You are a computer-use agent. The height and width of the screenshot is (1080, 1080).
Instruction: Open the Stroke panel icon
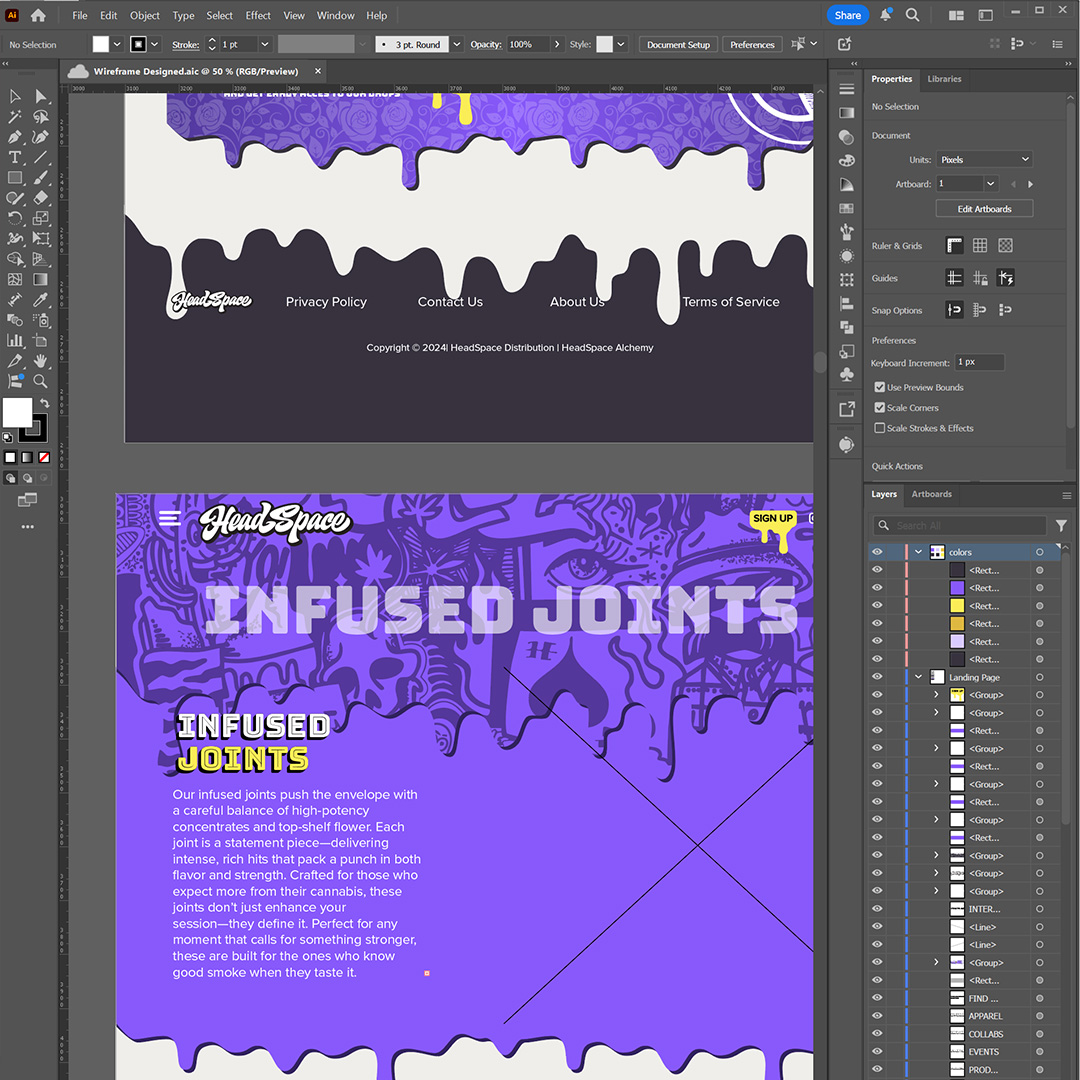tap(847, 89)
